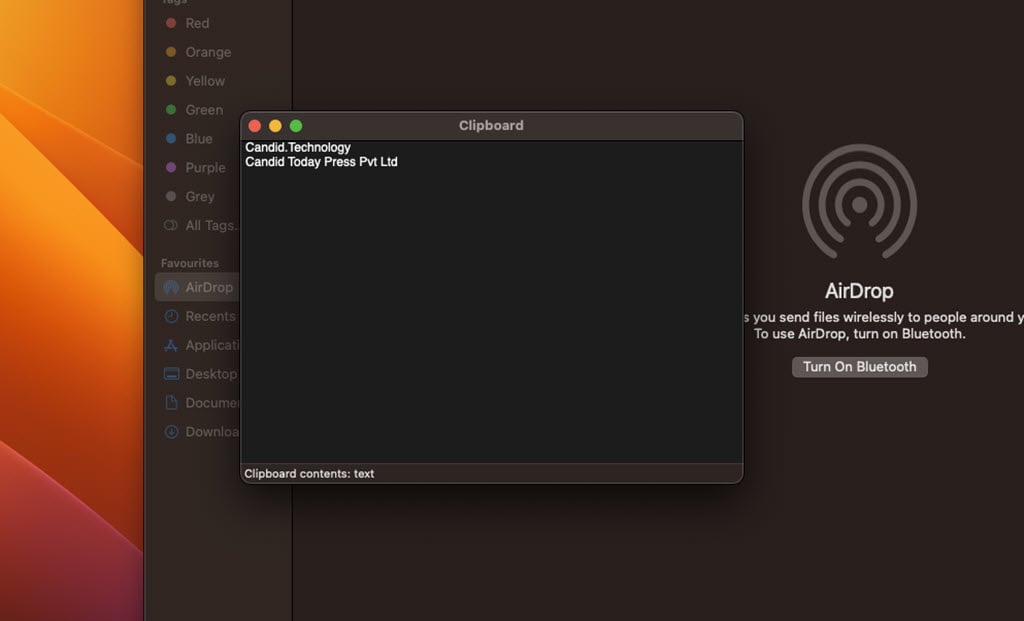Image resolution: width=1024 pixels, height=621 pixels.
Task: Click the blue tag color dot
Action: (x=171, y=138)
